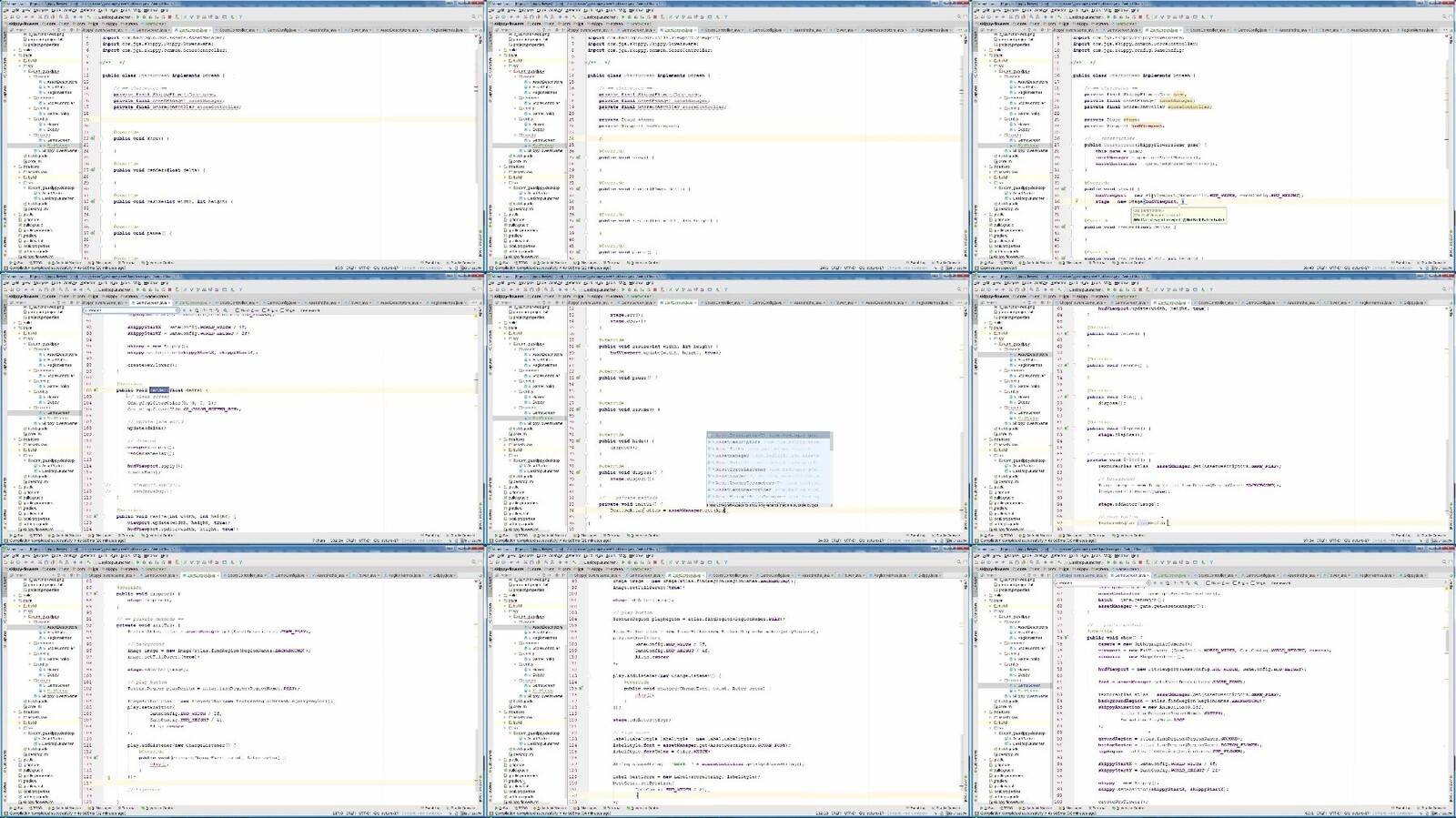Focus find bar search field above 'render' selection
The width and height of the screenshot is (1456, 818).
(x=131, y=310)
